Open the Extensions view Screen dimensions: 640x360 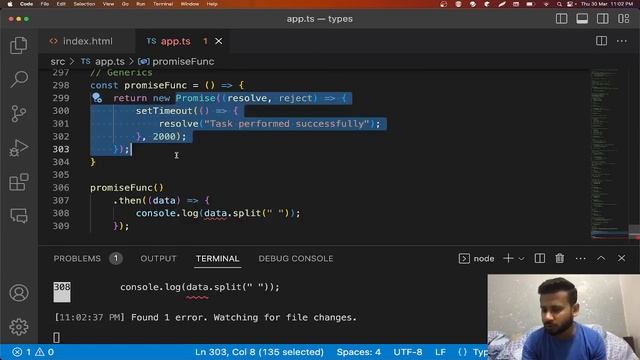click(19, 182)
